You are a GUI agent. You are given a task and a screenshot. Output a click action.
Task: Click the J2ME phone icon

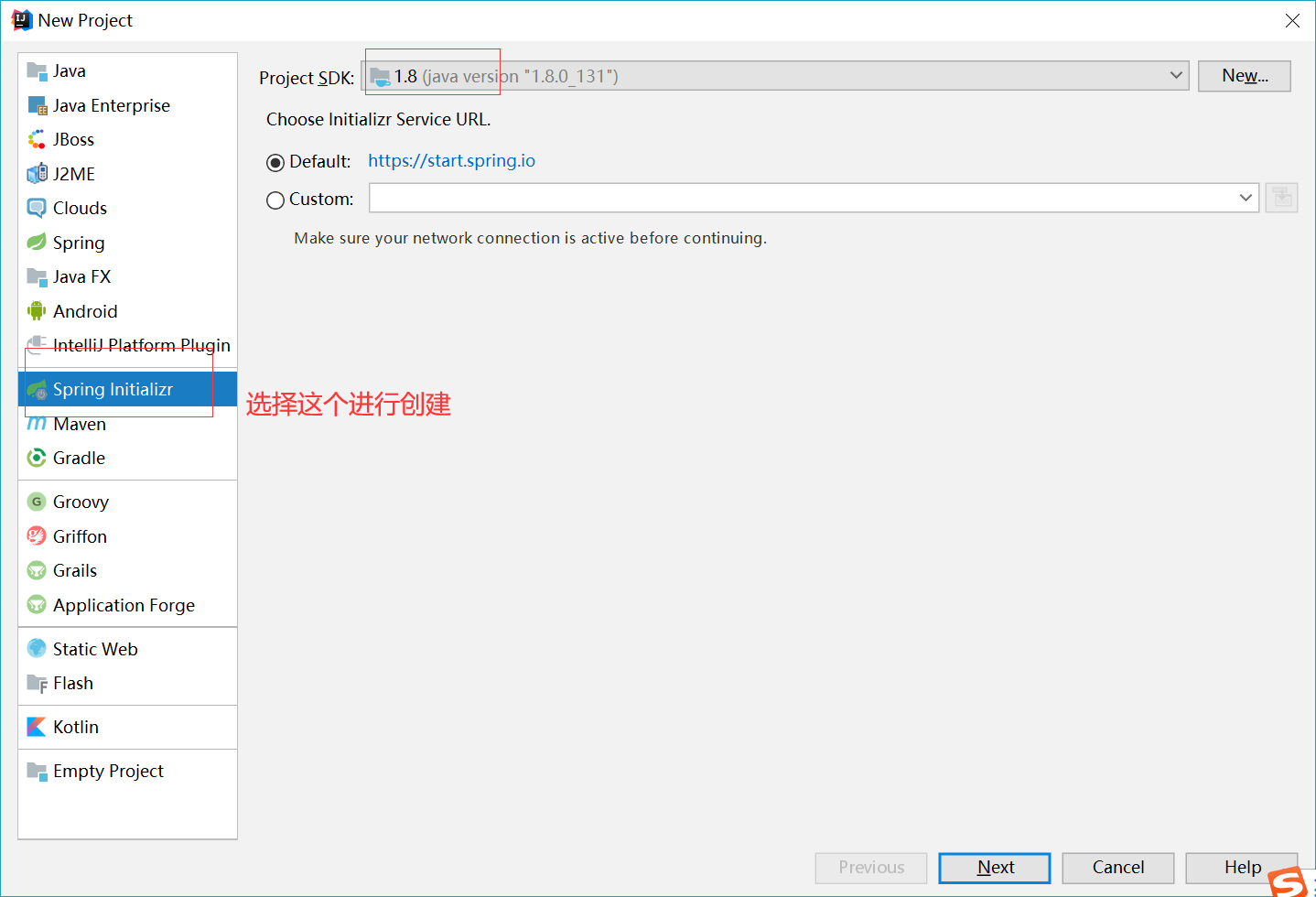pyautogui.click(x=37, y=174)
